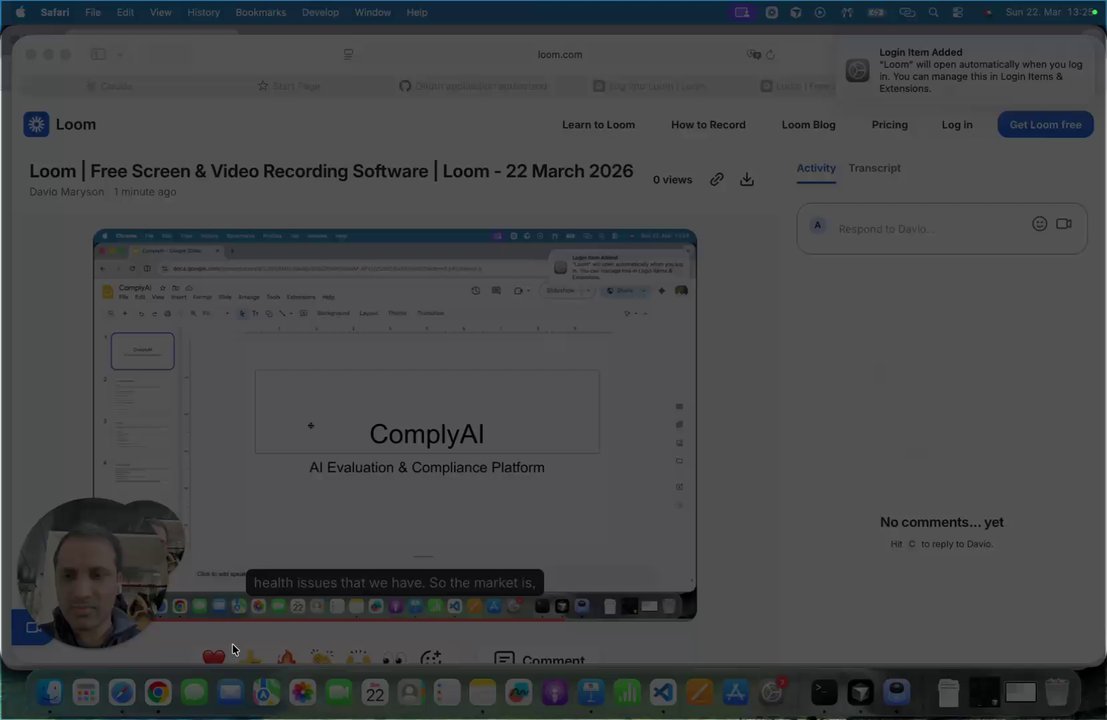Open Terminal from the Dock
Image resolution: width=1107 pixels, height=720 pixels.
pos(824,692)
